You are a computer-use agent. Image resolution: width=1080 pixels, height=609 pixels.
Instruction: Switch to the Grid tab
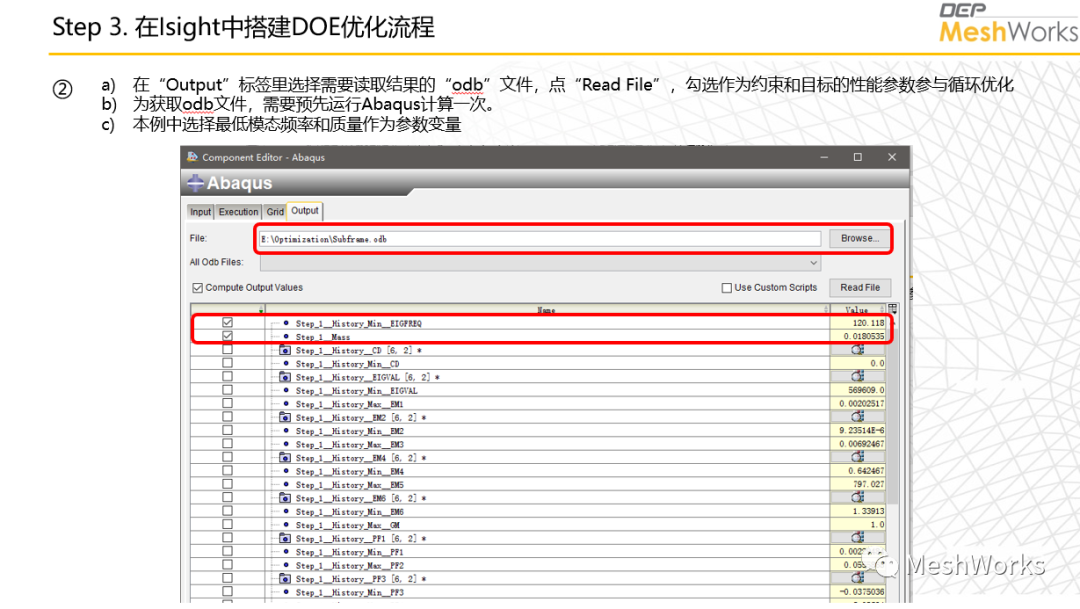pyautogui.click(x=275, y=211)
